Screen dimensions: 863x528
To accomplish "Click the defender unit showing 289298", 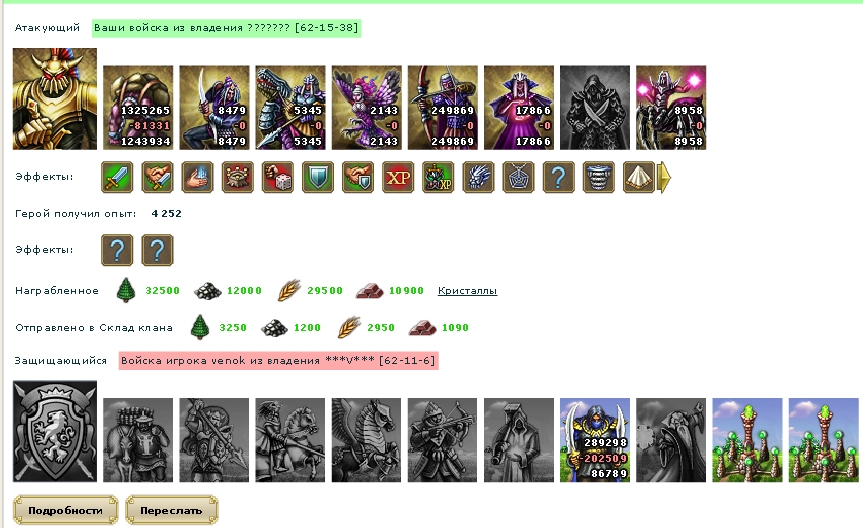I will [595, 440].
